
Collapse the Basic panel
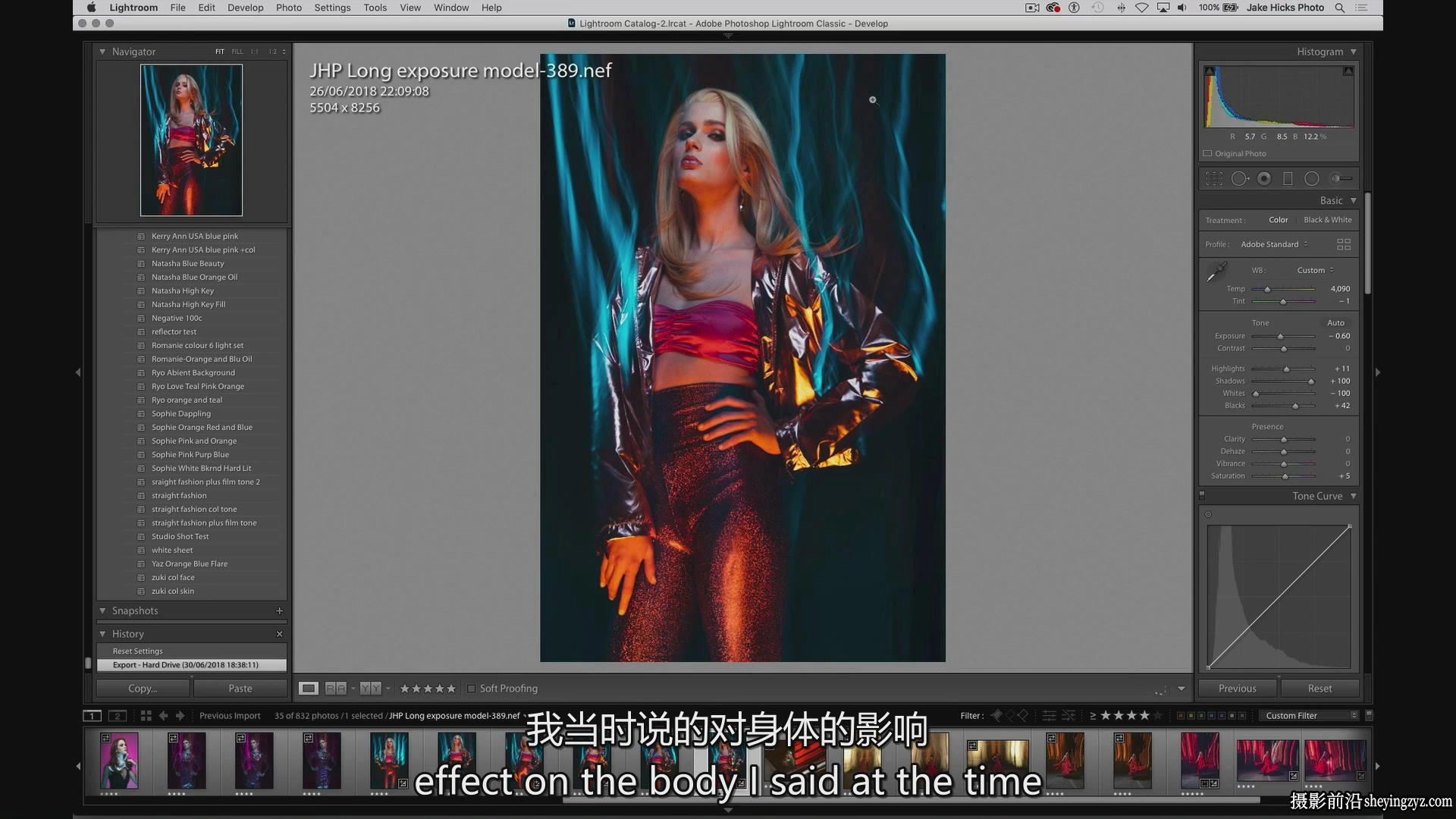1354,200
